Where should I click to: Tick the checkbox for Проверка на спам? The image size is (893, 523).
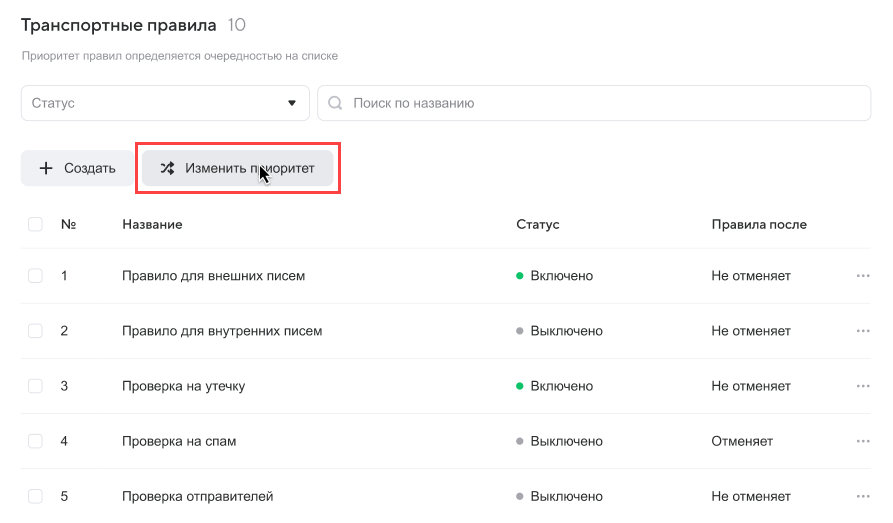point(35,441)
